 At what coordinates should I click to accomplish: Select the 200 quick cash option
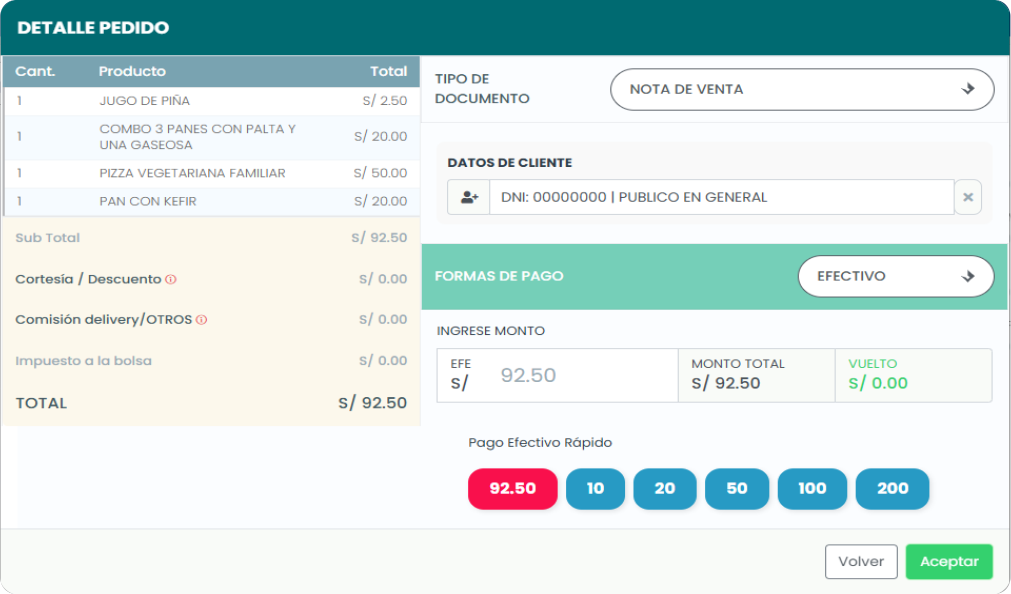(891, 489)
